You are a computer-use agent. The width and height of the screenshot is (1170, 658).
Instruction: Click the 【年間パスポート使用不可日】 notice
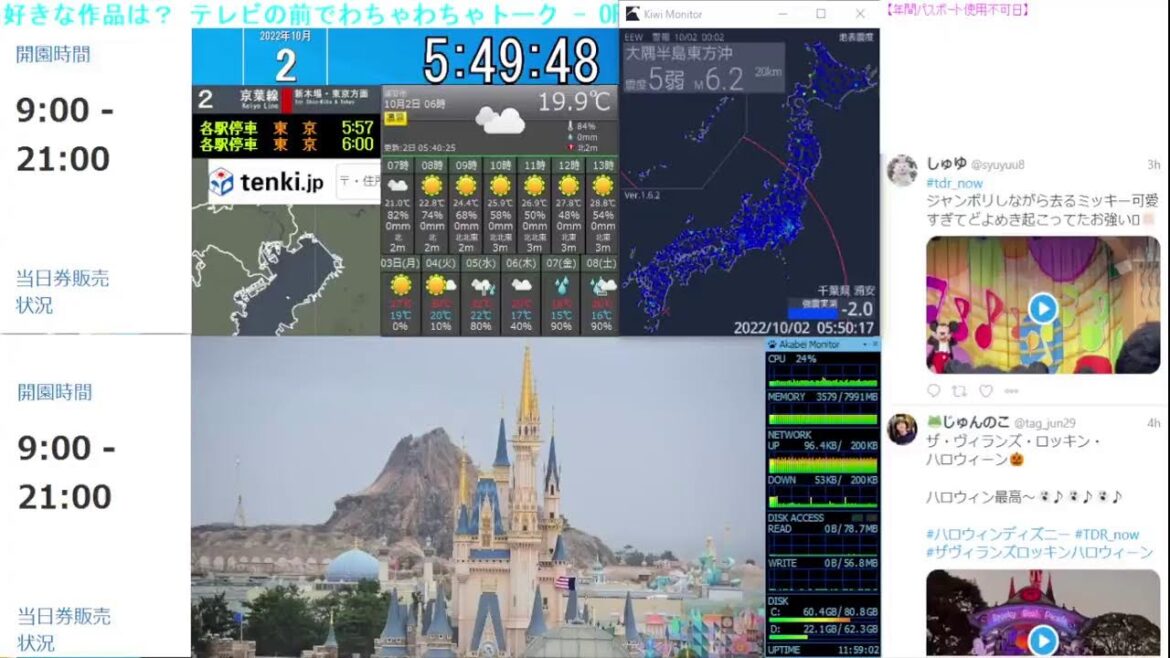pos(957,10)
